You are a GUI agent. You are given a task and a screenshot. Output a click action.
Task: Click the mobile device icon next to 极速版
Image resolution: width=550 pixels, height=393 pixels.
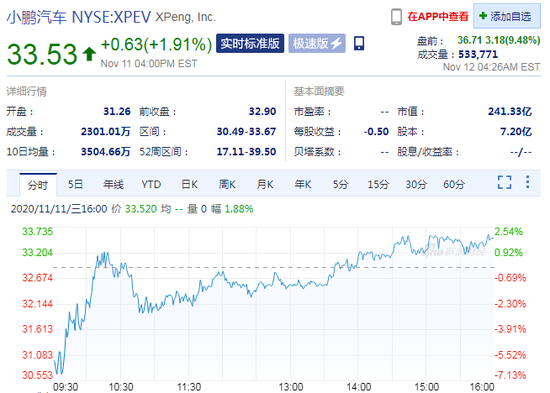pyautogui.click(x=359, y=44)
